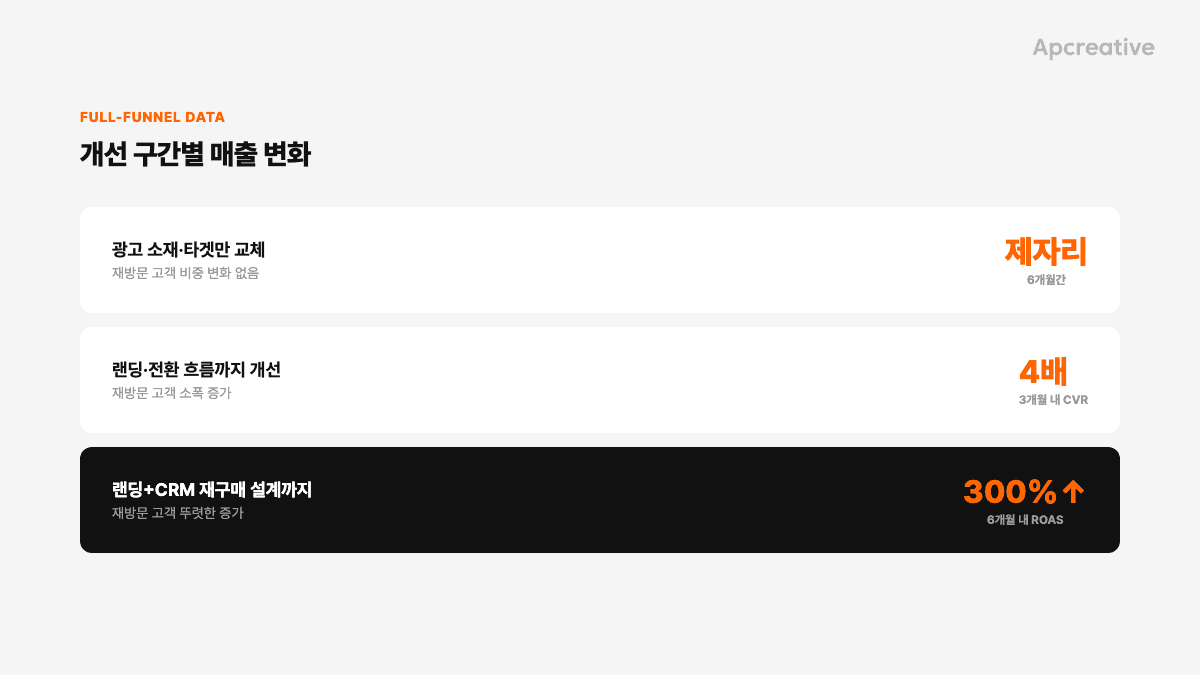
Task: Click the subtitle 재방문 고객 소폭 증가
Action: pyautogui.click(x=171, y=392)
